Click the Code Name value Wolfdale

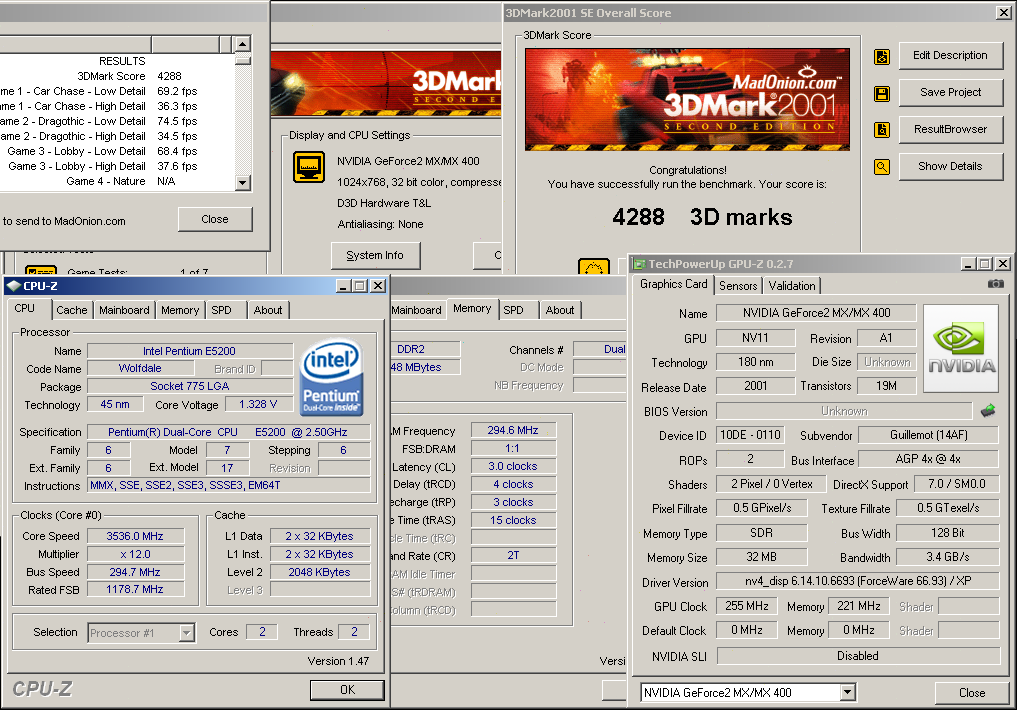(140, 368)
